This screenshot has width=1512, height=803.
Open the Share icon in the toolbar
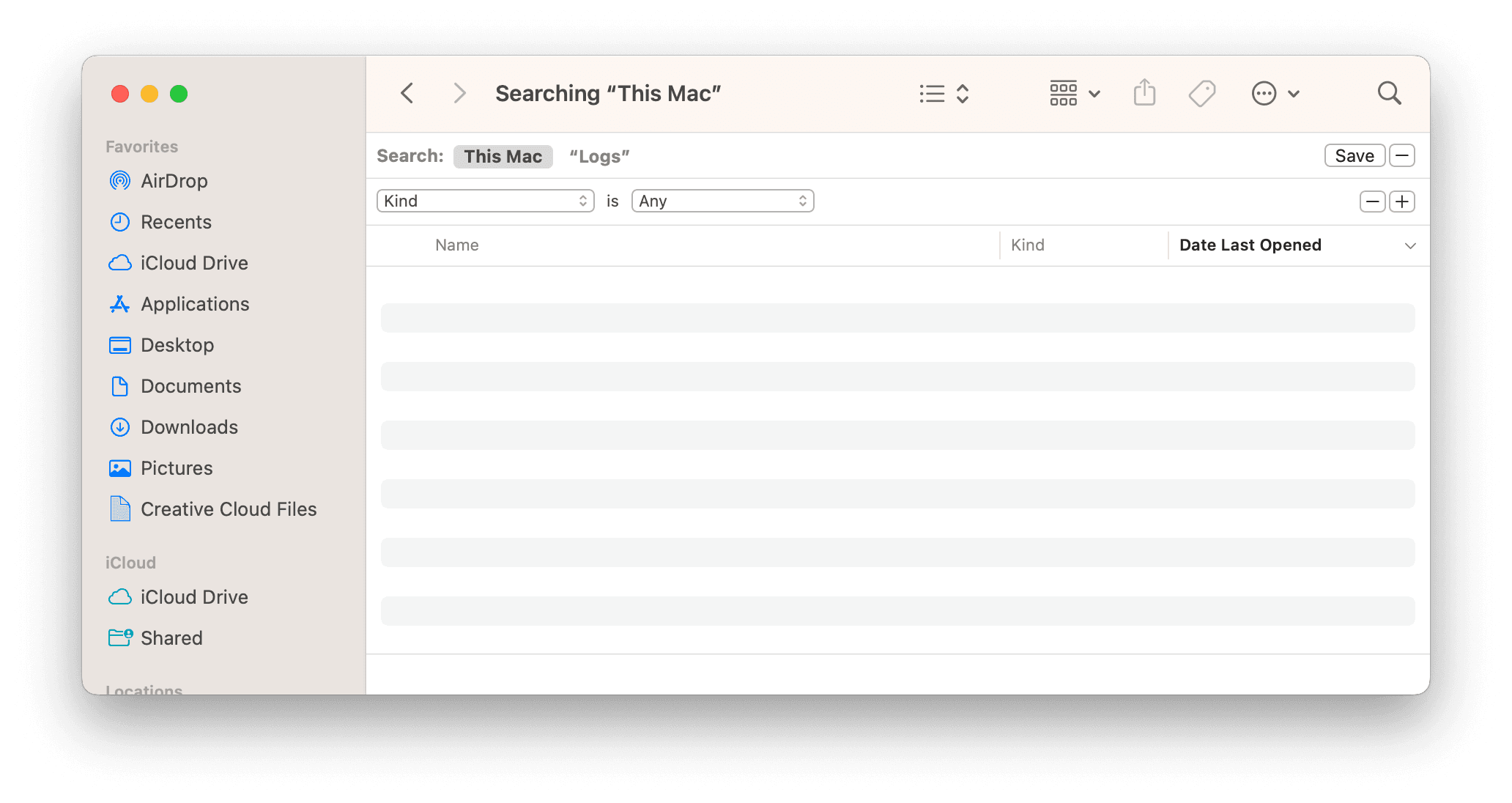[x=1144, y=93]
